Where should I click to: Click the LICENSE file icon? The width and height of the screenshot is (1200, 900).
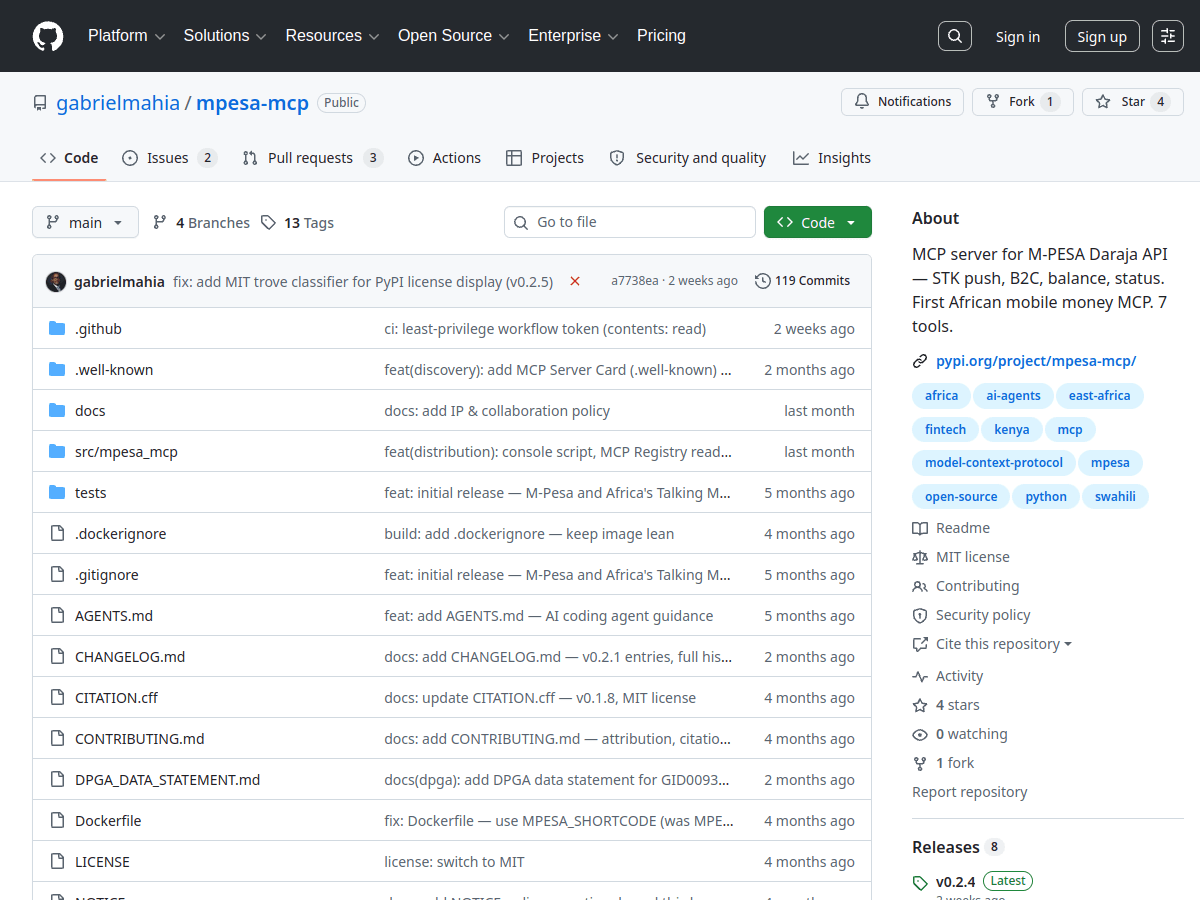pyautogui.click(x=57, y=862)
